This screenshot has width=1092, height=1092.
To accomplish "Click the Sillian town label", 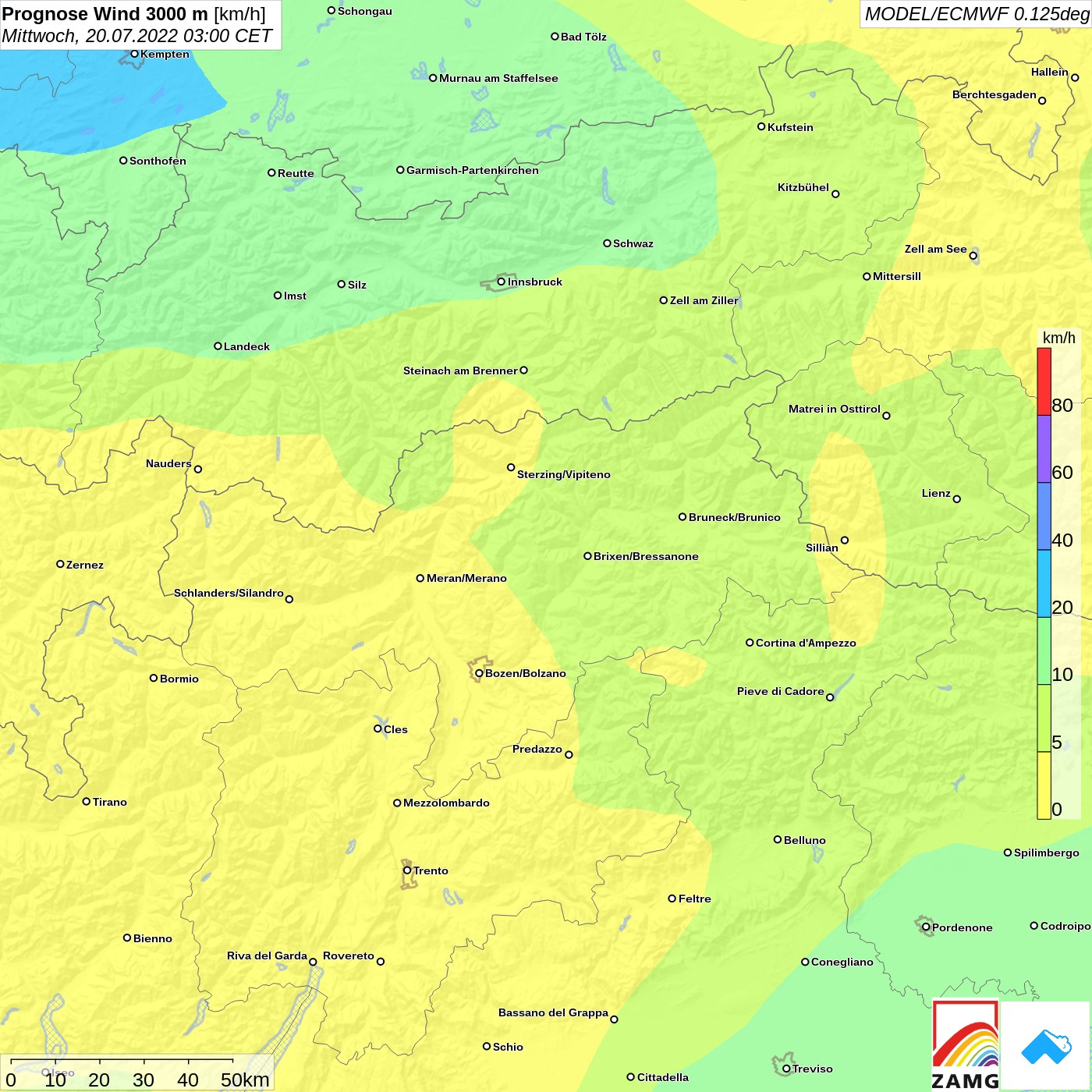I will tap(822, 548).
